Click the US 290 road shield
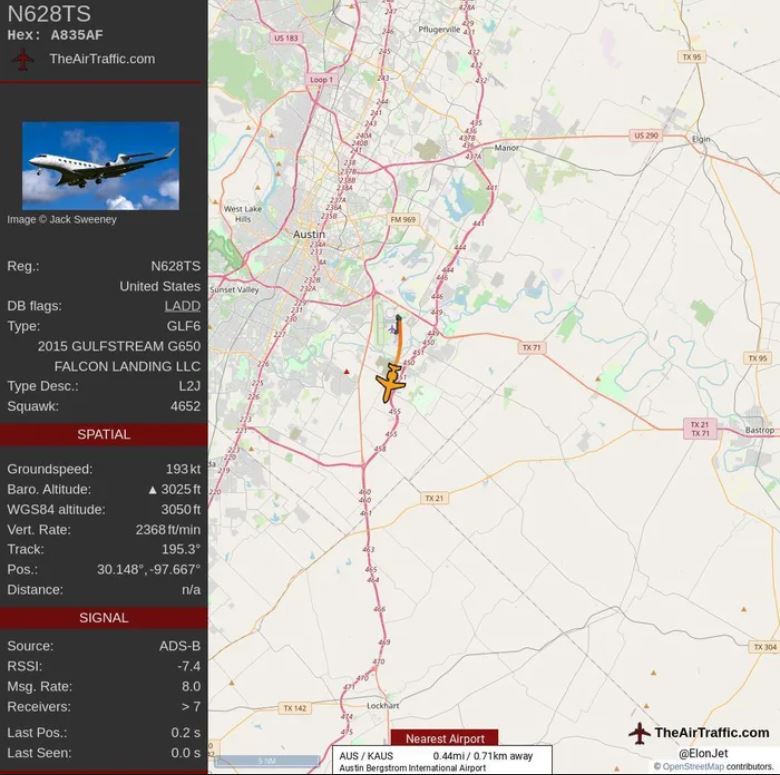This screenshot has height=775, width=780. tap(646, 135)
